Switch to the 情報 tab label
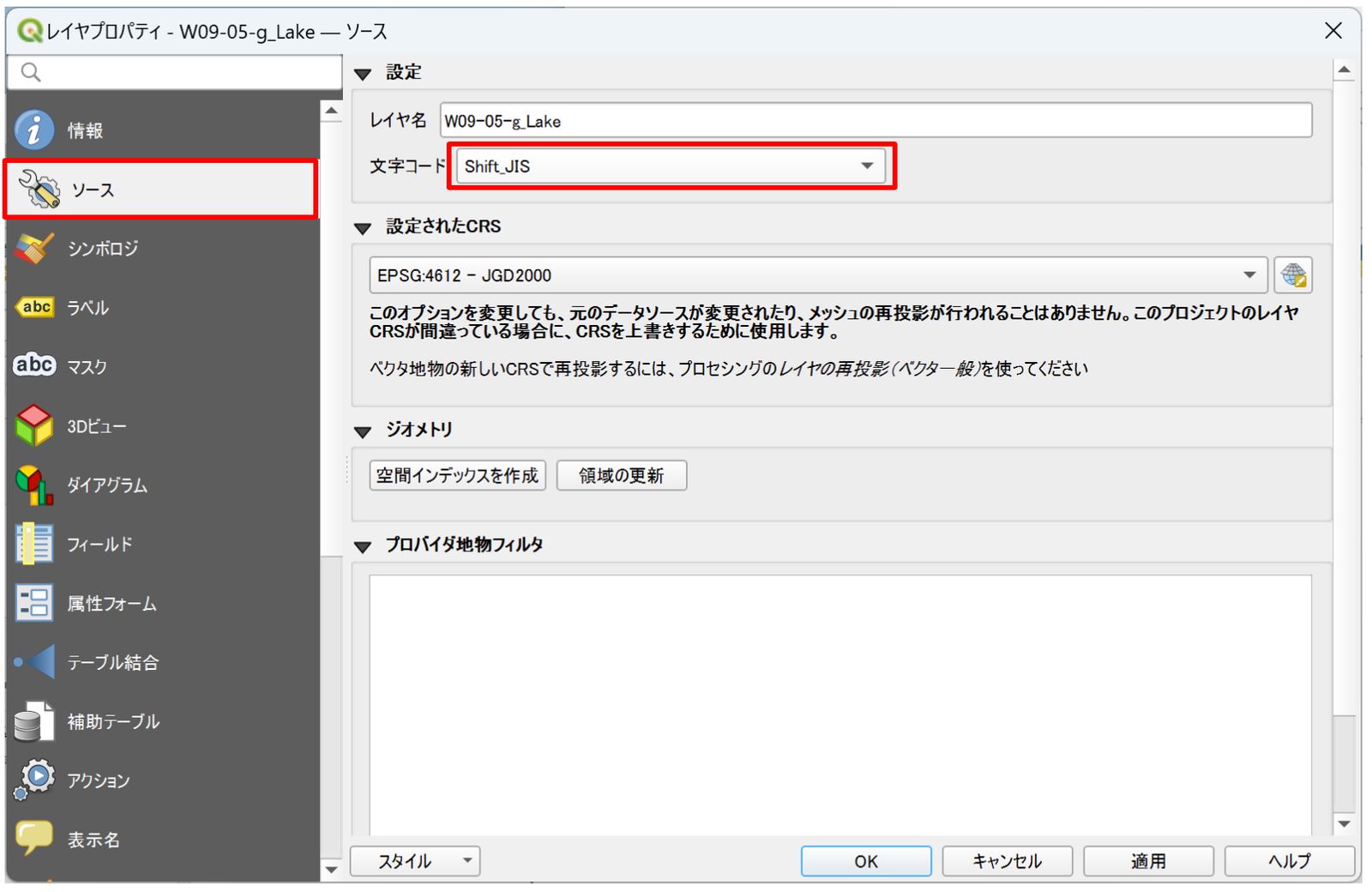Screen dimensions: 1372x892 85,130
